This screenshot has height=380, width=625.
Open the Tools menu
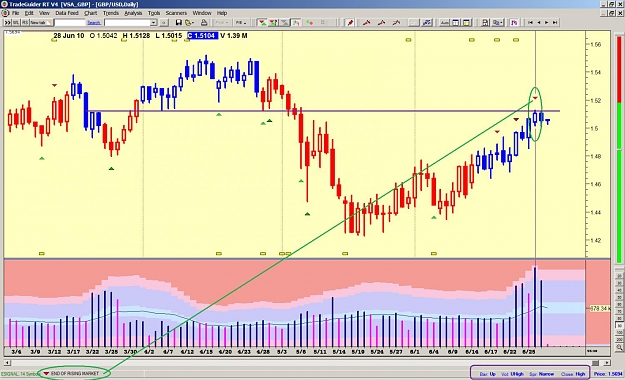(x=154, y=13)
